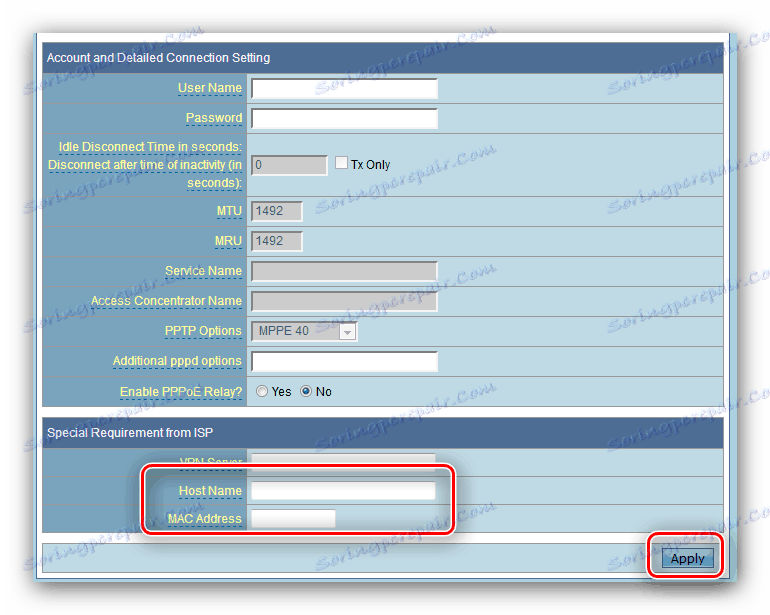This screenshot has width=770, height=615.
Task: Click the Idle Disconnect Time field
Action: tap(289, 165)
